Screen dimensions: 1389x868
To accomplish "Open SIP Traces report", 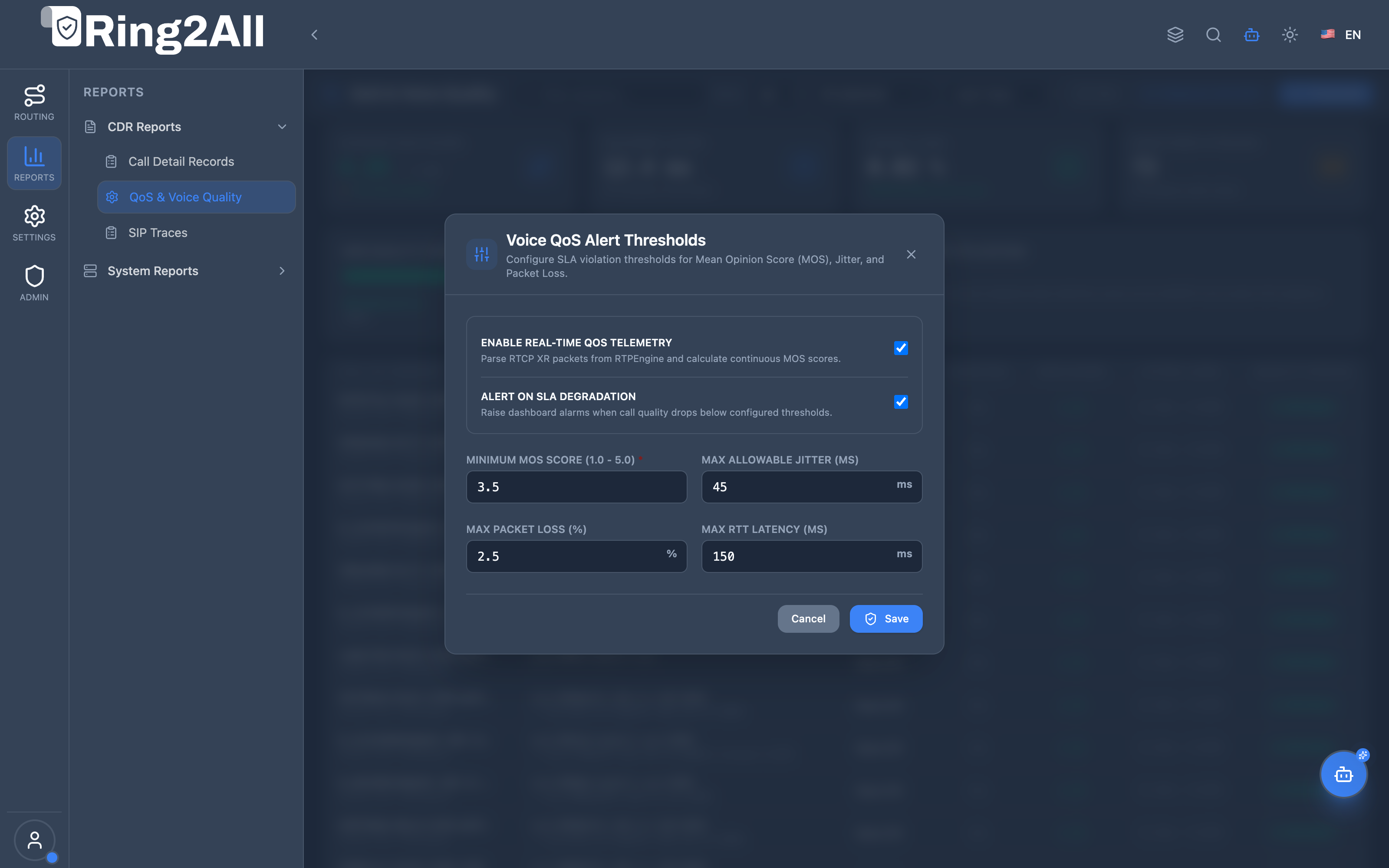I will click(x=196, y=233).
